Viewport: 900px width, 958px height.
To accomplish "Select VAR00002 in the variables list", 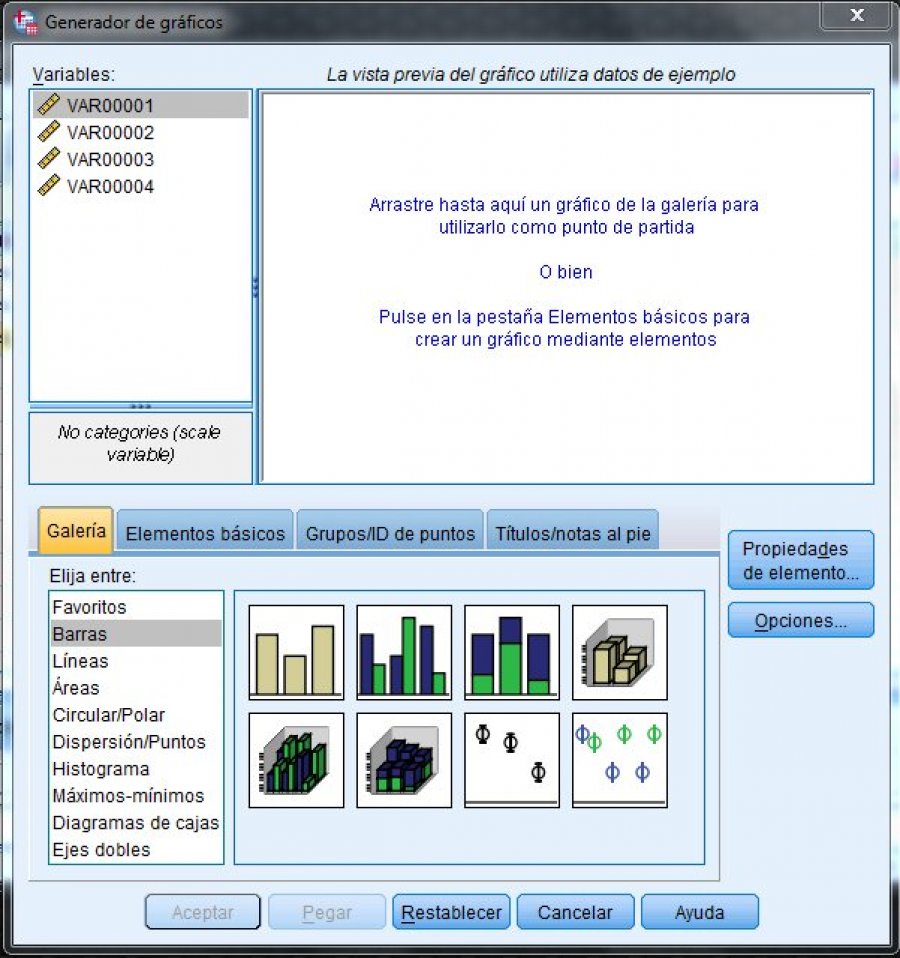I will [x=141, y=132].
